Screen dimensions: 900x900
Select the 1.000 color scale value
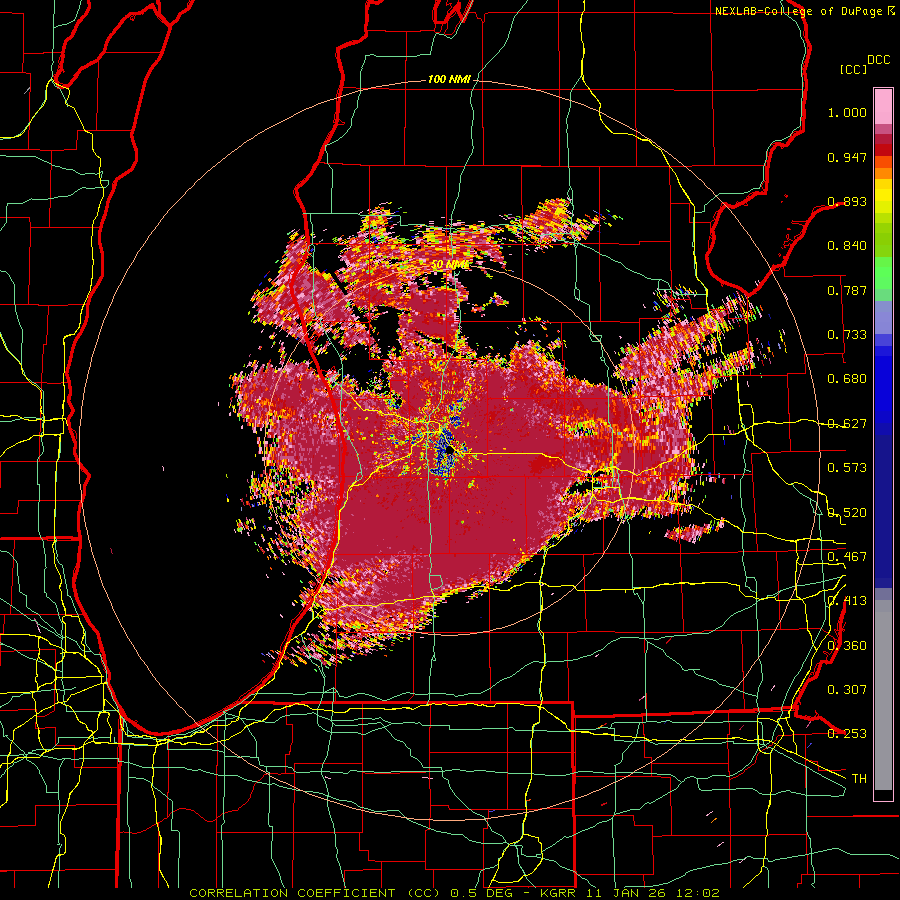pos(847,112)
